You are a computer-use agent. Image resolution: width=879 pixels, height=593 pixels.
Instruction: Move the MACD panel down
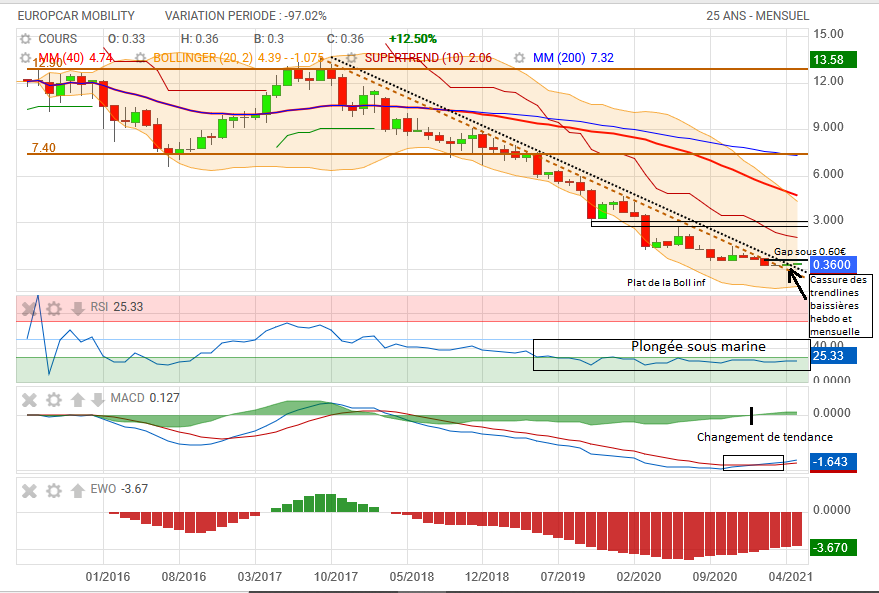coord(98,399)
